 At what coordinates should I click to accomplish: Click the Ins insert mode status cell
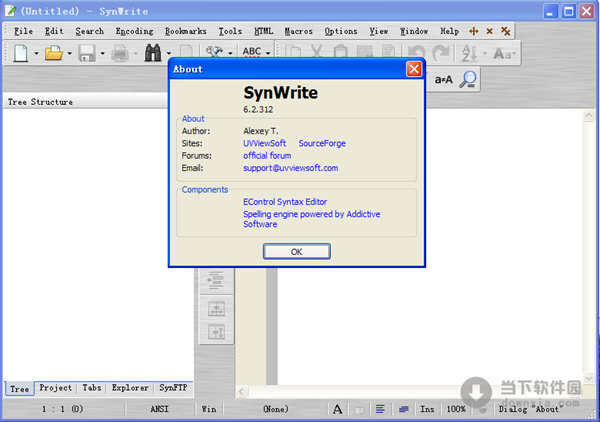[x=427, y=409]
